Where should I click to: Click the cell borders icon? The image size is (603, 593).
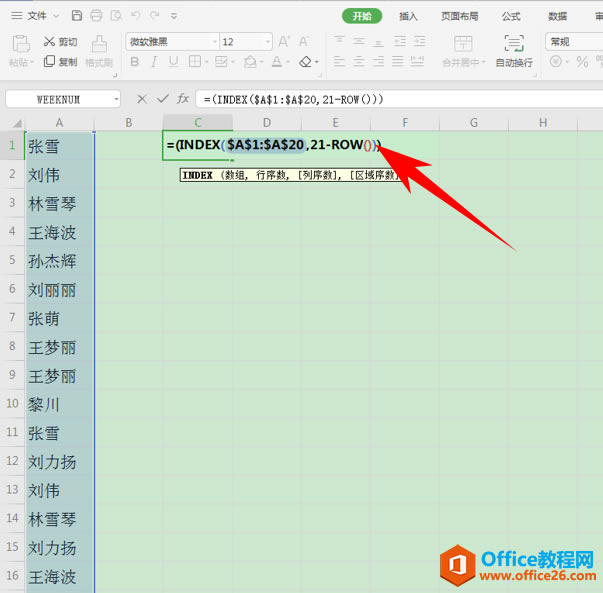[195, 61]
